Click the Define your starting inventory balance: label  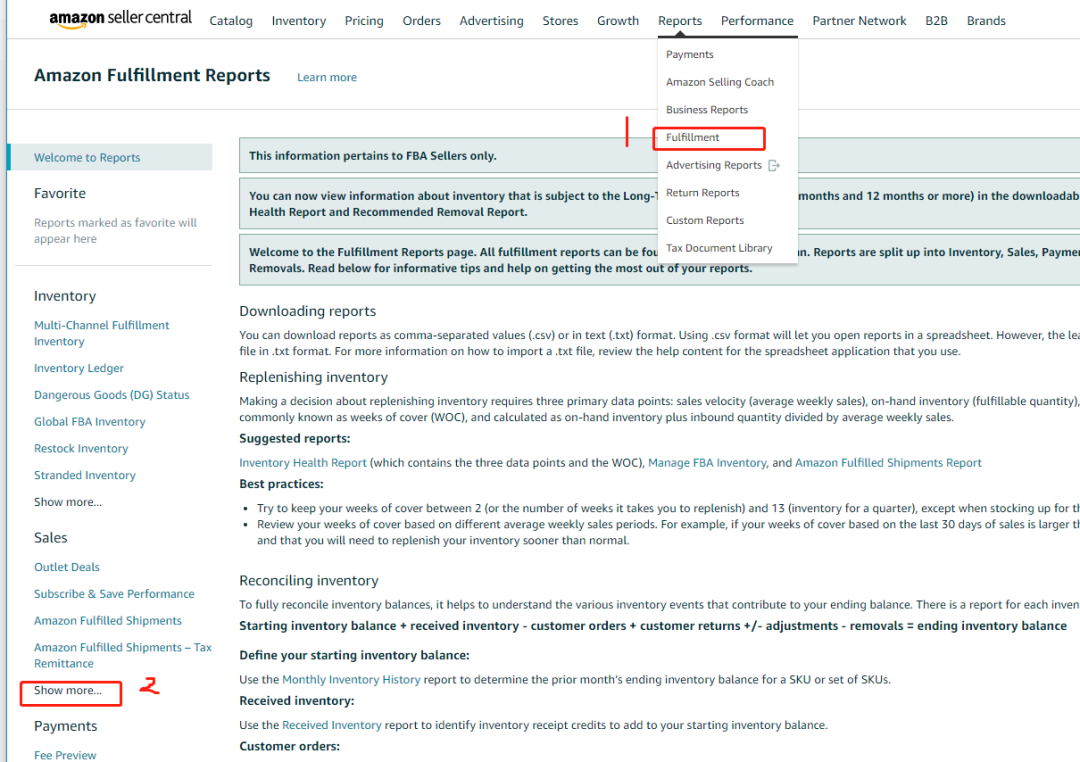pos(354,655)
